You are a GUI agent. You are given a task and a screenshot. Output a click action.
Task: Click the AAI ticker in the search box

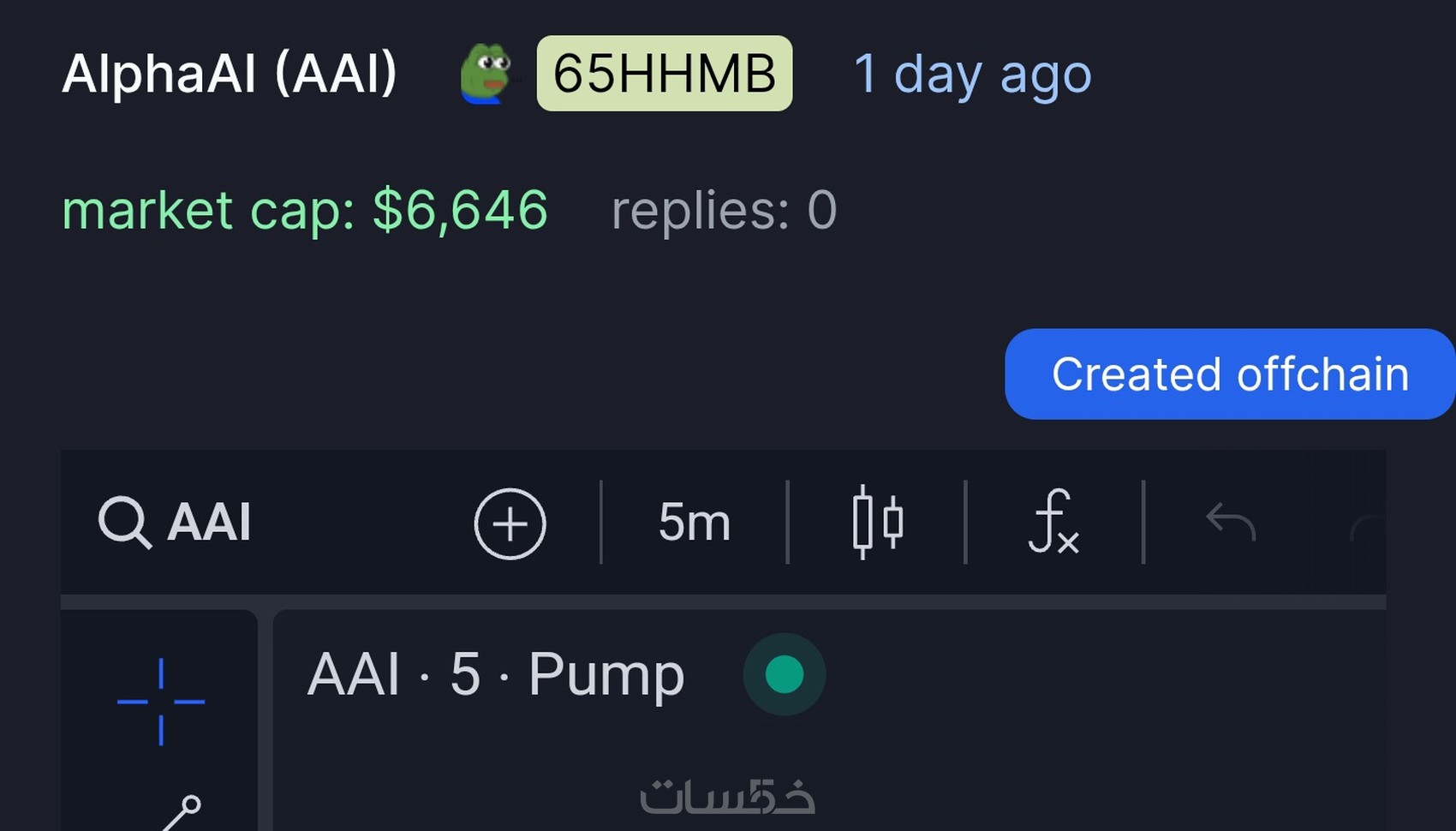pos(210,522)
